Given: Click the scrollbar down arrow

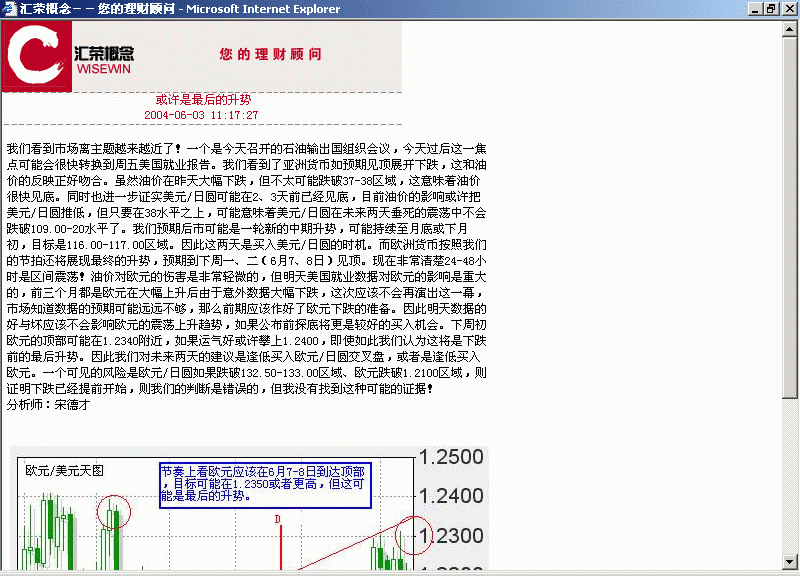Looking at the screenshot, I should tap(789, 561).
